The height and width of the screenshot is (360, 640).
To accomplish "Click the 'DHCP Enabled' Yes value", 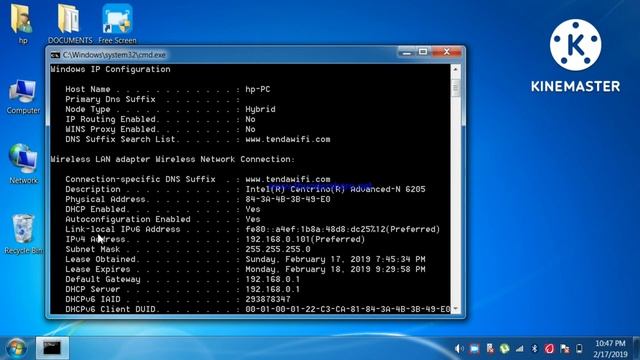I will [x=253, y=209].
